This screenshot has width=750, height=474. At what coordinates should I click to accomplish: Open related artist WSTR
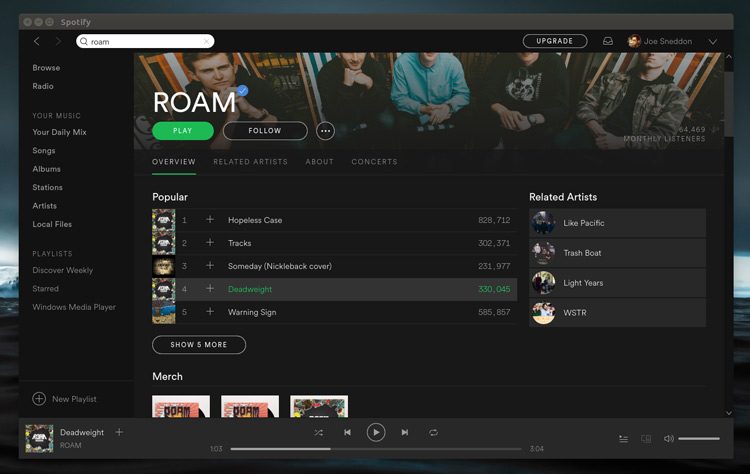pyautogui.click(x=617, y=313)
